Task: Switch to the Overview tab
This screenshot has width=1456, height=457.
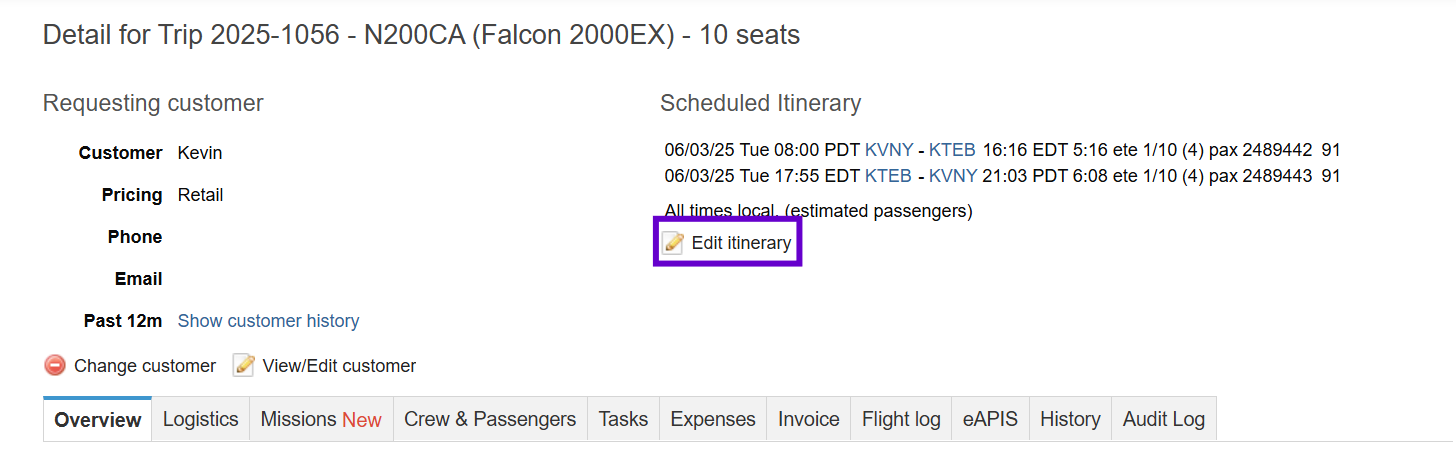Action: coord(98,419)
